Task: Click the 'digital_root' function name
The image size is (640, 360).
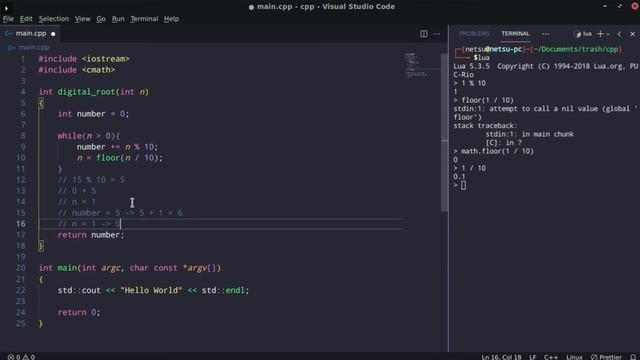Action: coord(86,92)
